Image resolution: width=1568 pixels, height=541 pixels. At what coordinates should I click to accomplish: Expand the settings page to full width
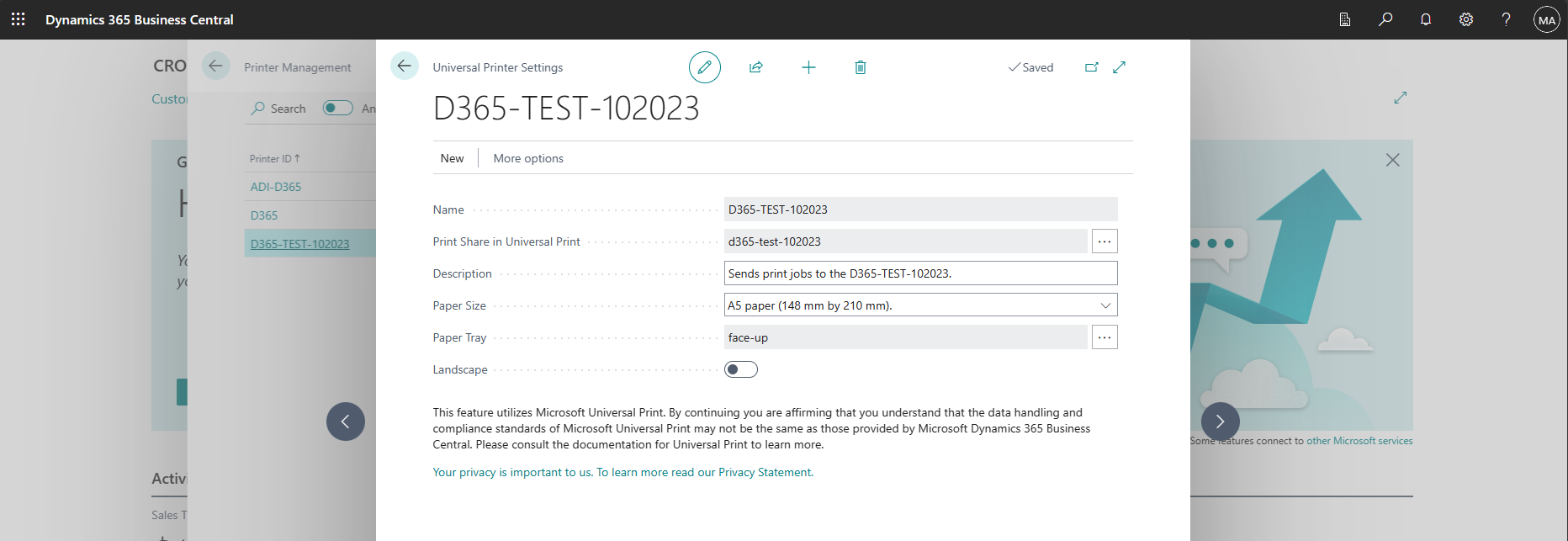pyautogui.click(x=1120, y=67)
